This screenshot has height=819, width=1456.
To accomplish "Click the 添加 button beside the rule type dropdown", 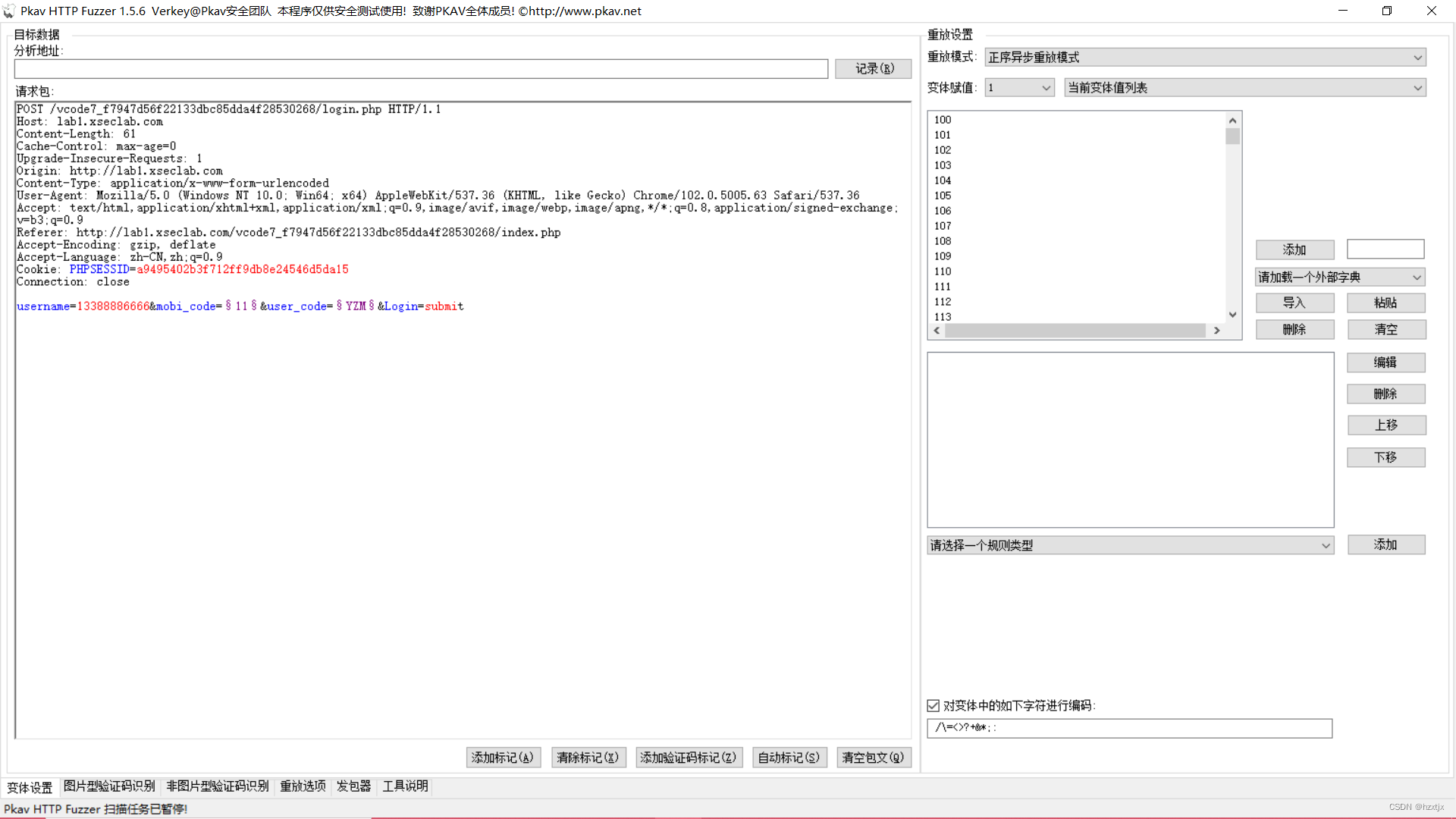I will click(1385, 544).
